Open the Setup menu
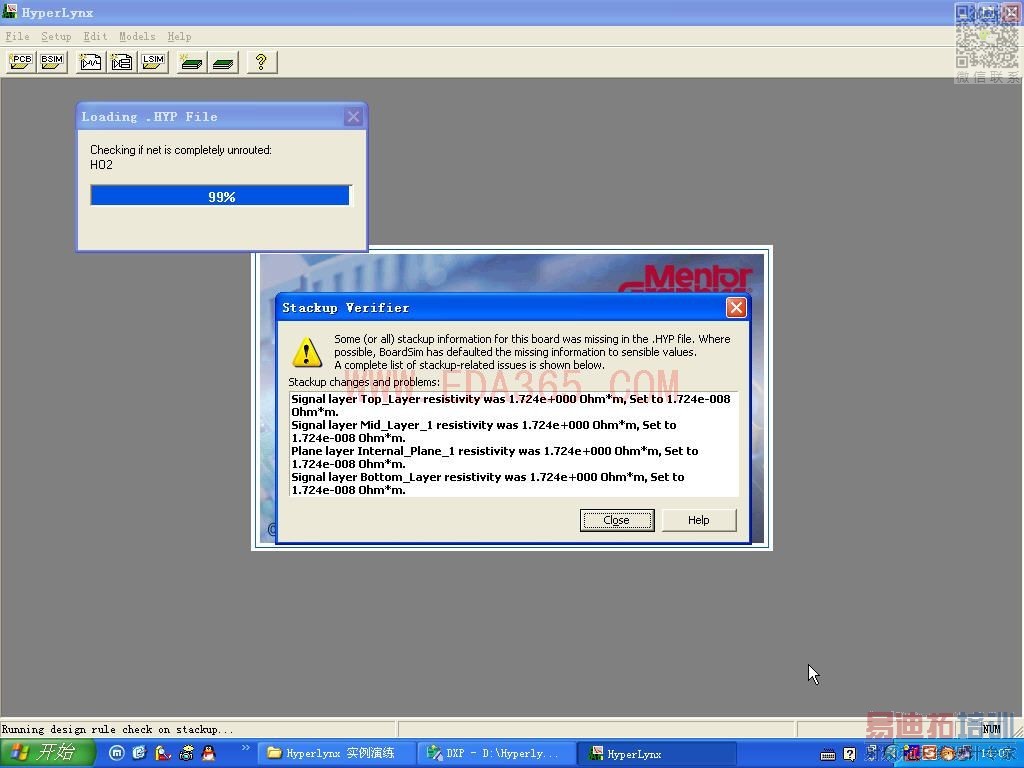 [56, 37]
